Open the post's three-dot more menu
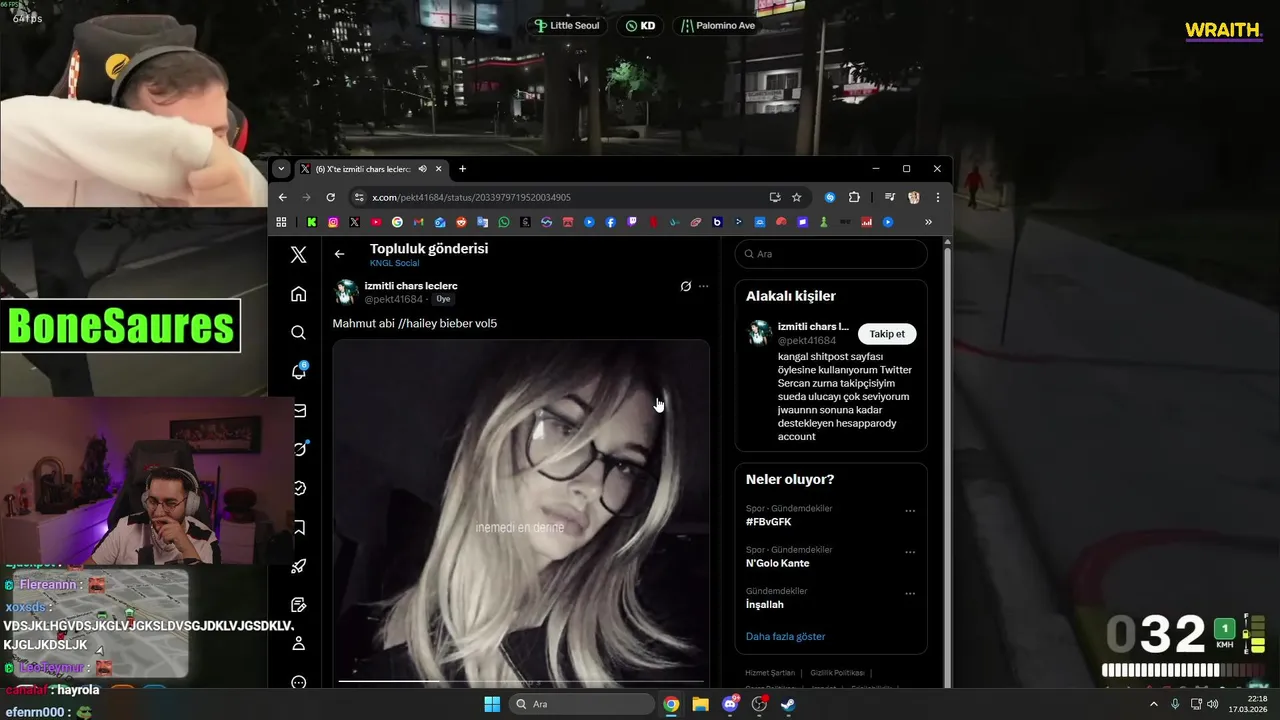Image resolution: width=1280 pixels, height=720 pixels. click(704, 286)
